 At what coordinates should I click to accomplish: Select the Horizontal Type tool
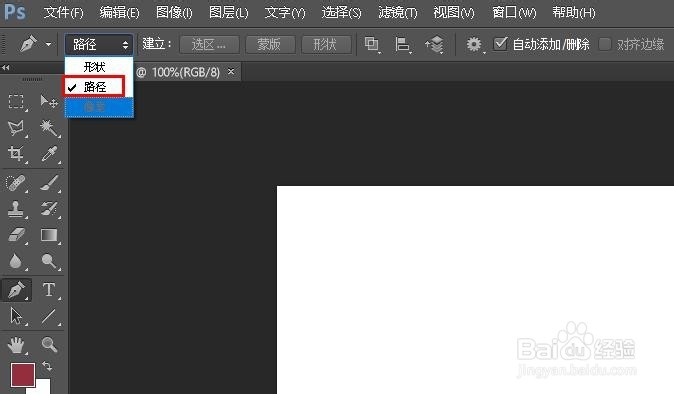pos(49,290)
